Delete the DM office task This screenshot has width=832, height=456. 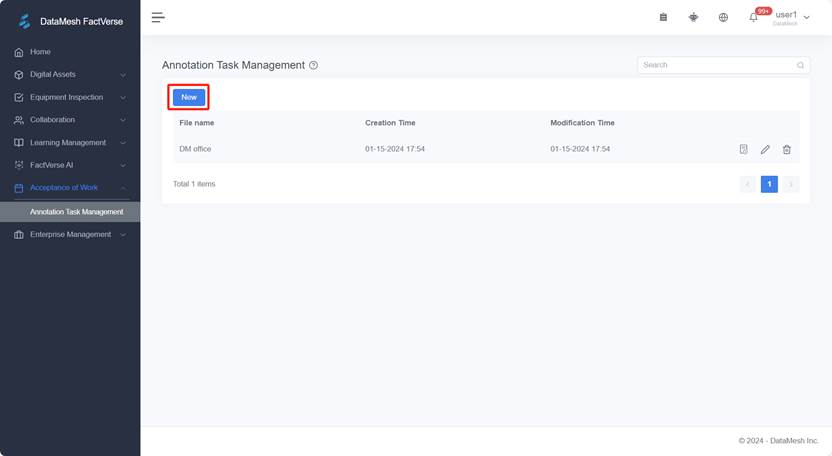tap(786, 149)
